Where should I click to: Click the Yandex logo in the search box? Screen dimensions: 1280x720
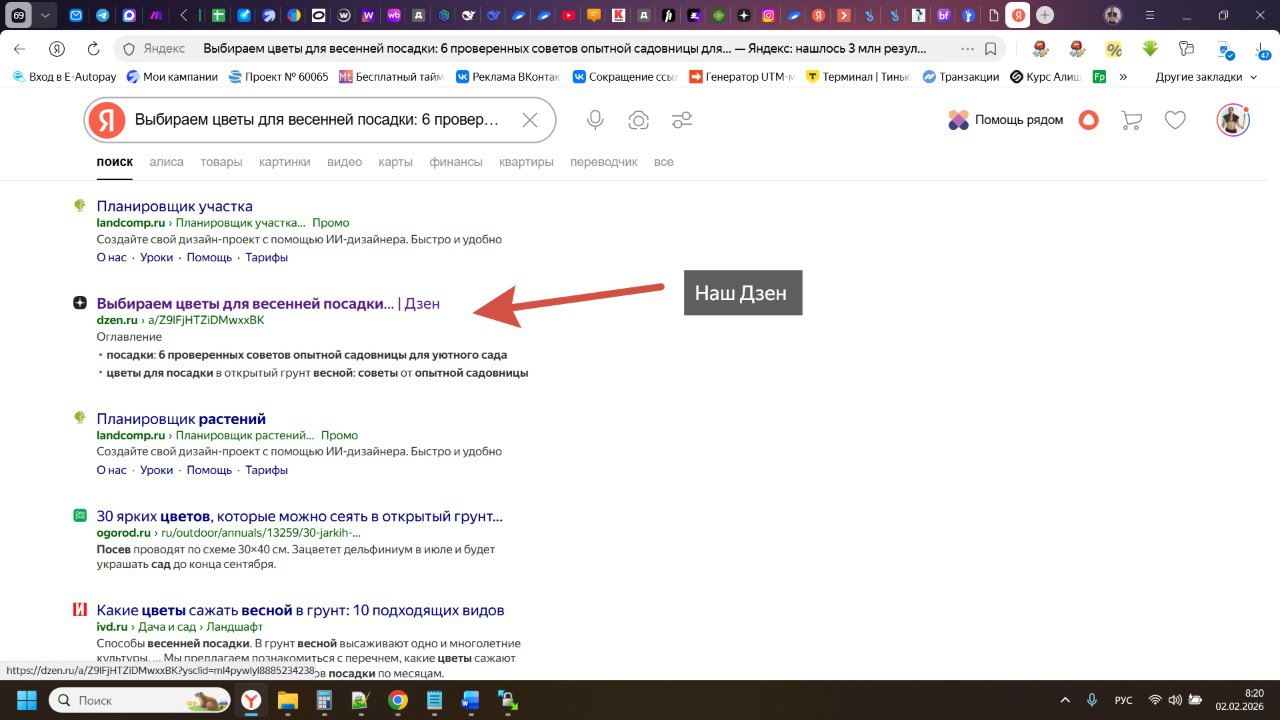click(x=106, y=120)
